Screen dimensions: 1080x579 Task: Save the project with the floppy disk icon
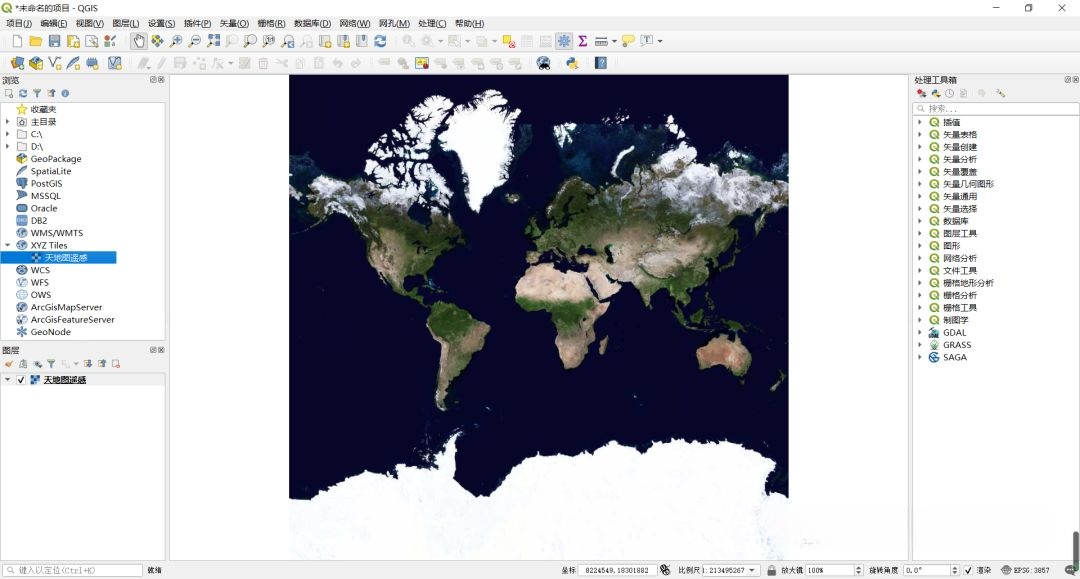(54, 41)
